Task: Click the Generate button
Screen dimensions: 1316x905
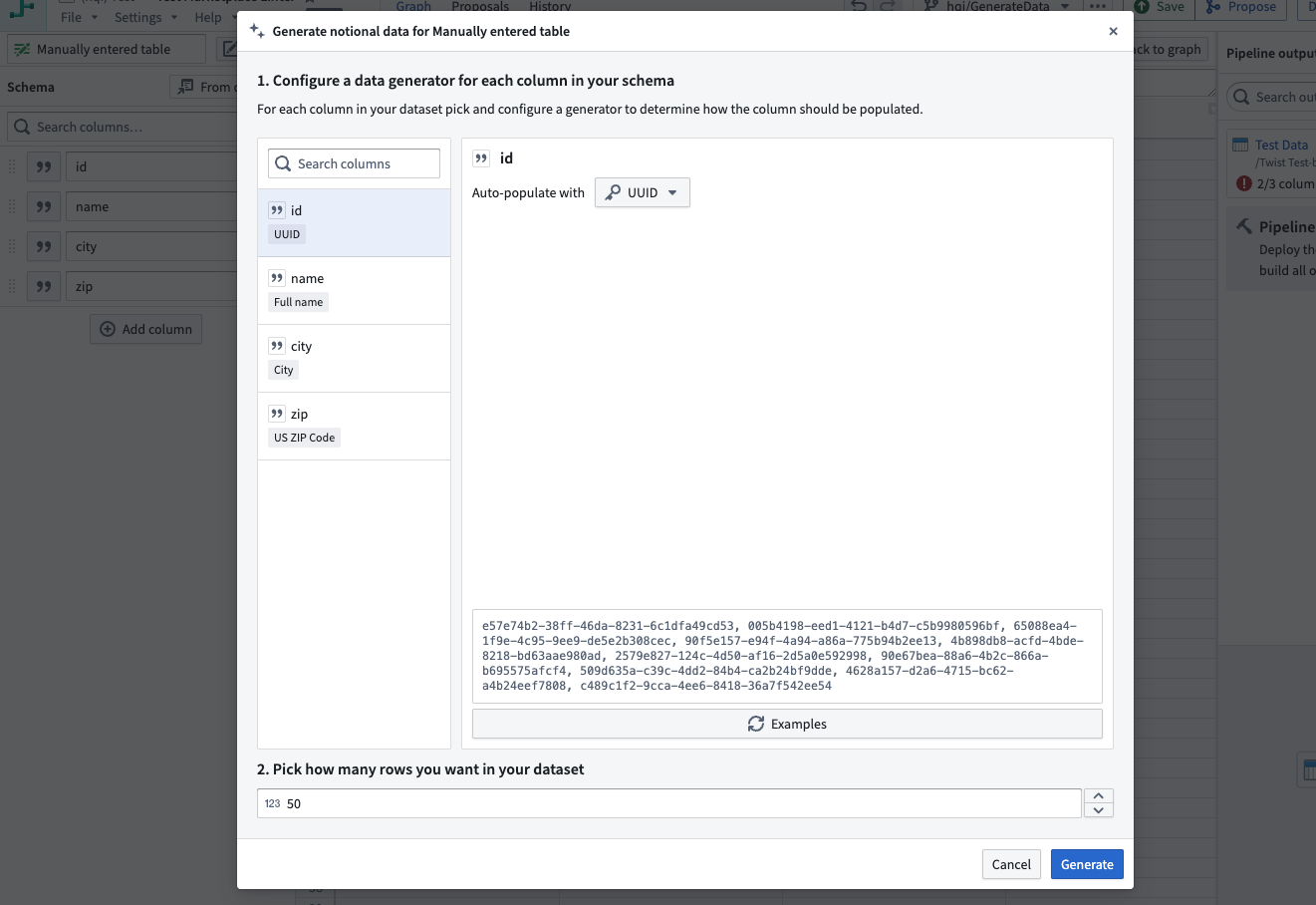Action: click(1087, 864)
